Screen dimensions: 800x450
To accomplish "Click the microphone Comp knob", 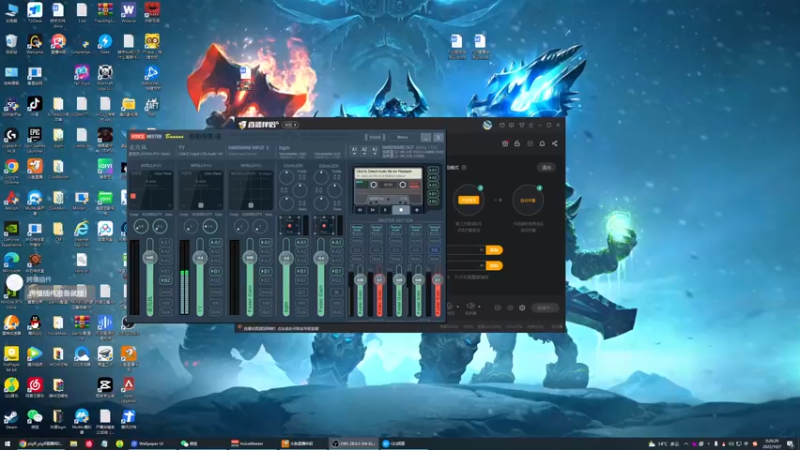I will click(x=140, y=226).
